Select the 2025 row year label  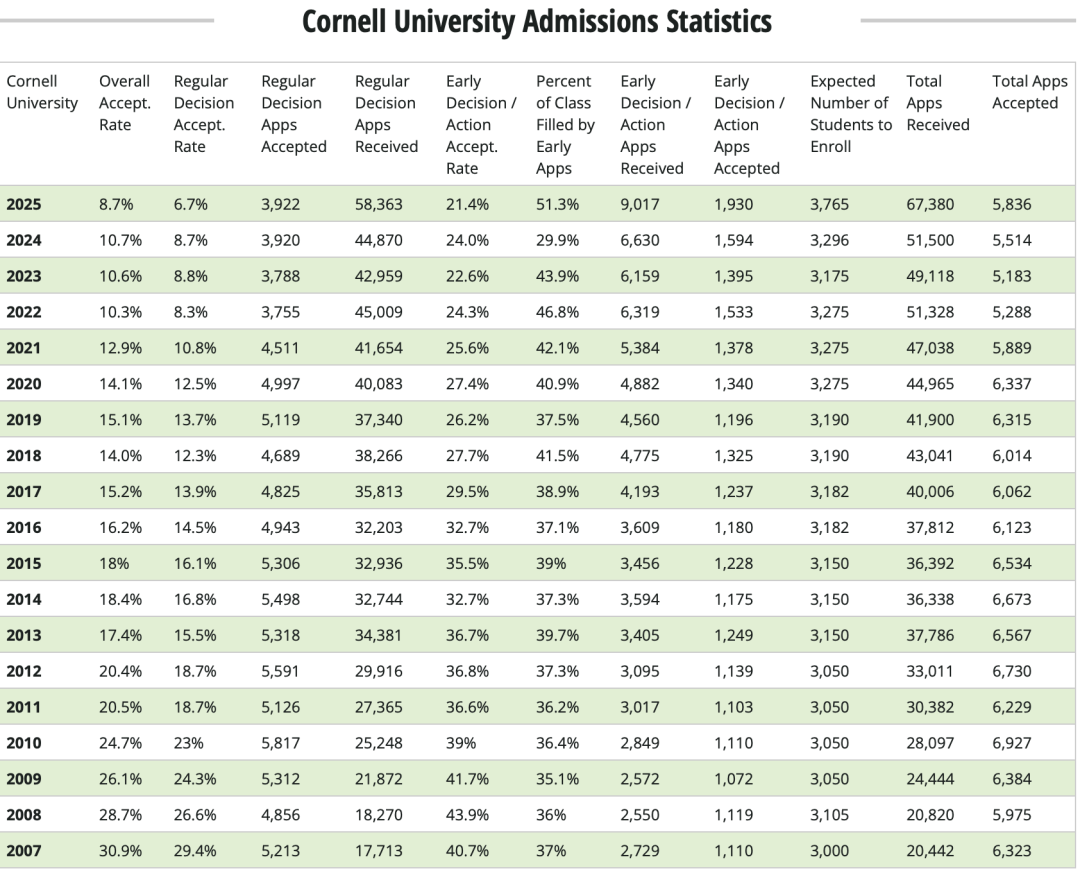24,204
